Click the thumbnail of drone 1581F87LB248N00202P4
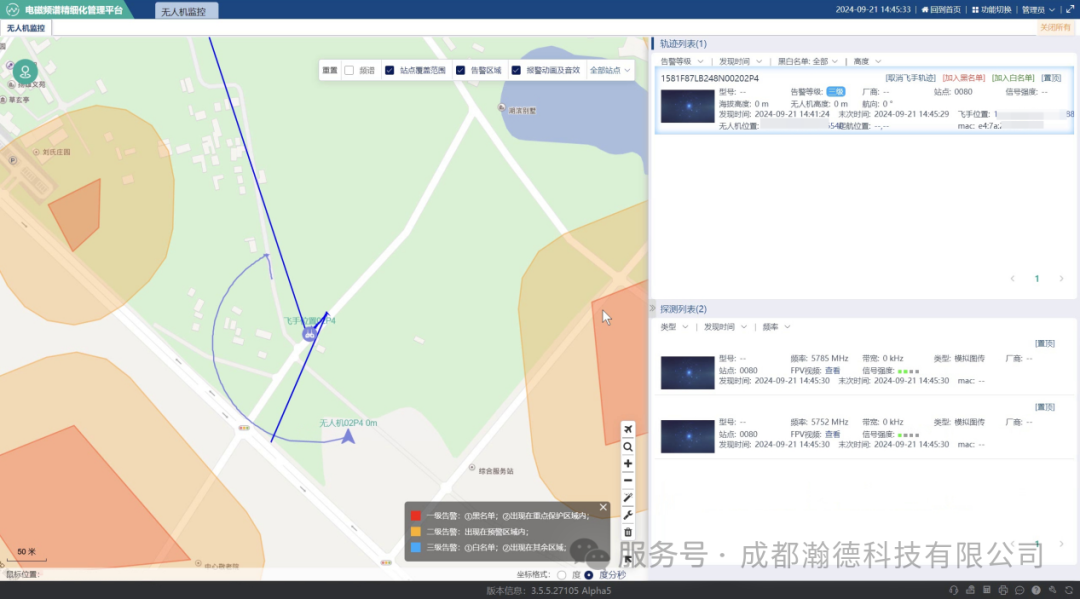Screen dimensions: 1080x599 pos(687,105)
